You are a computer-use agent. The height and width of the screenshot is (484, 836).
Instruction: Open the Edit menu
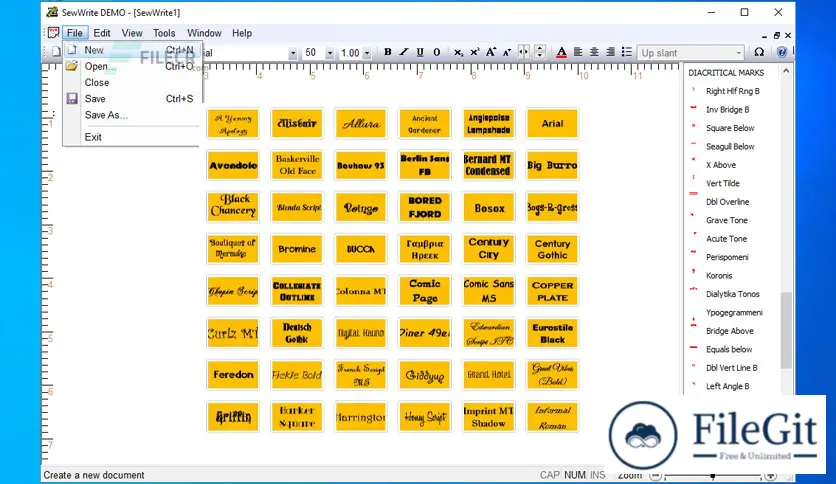pyautogui.click(x=102, y=33)
